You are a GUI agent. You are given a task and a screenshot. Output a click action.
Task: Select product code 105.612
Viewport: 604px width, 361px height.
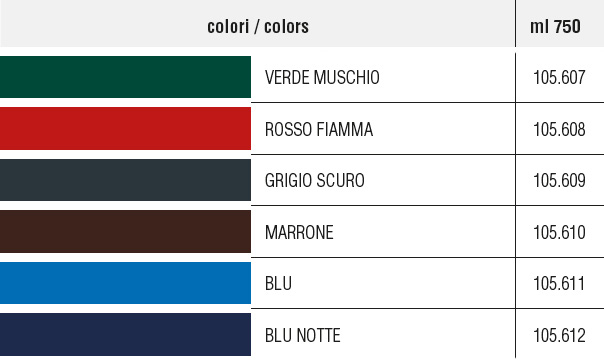coord(559,335)
